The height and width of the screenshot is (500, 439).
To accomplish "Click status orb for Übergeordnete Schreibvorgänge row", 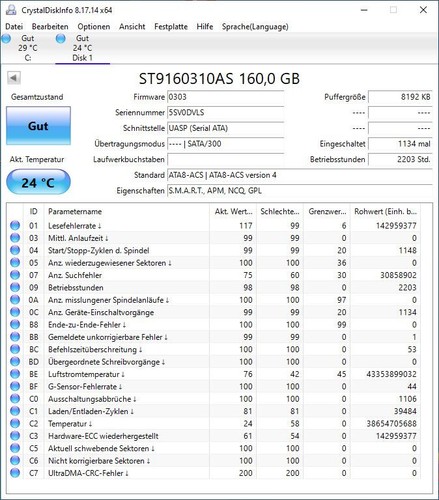I will point(15,362).
